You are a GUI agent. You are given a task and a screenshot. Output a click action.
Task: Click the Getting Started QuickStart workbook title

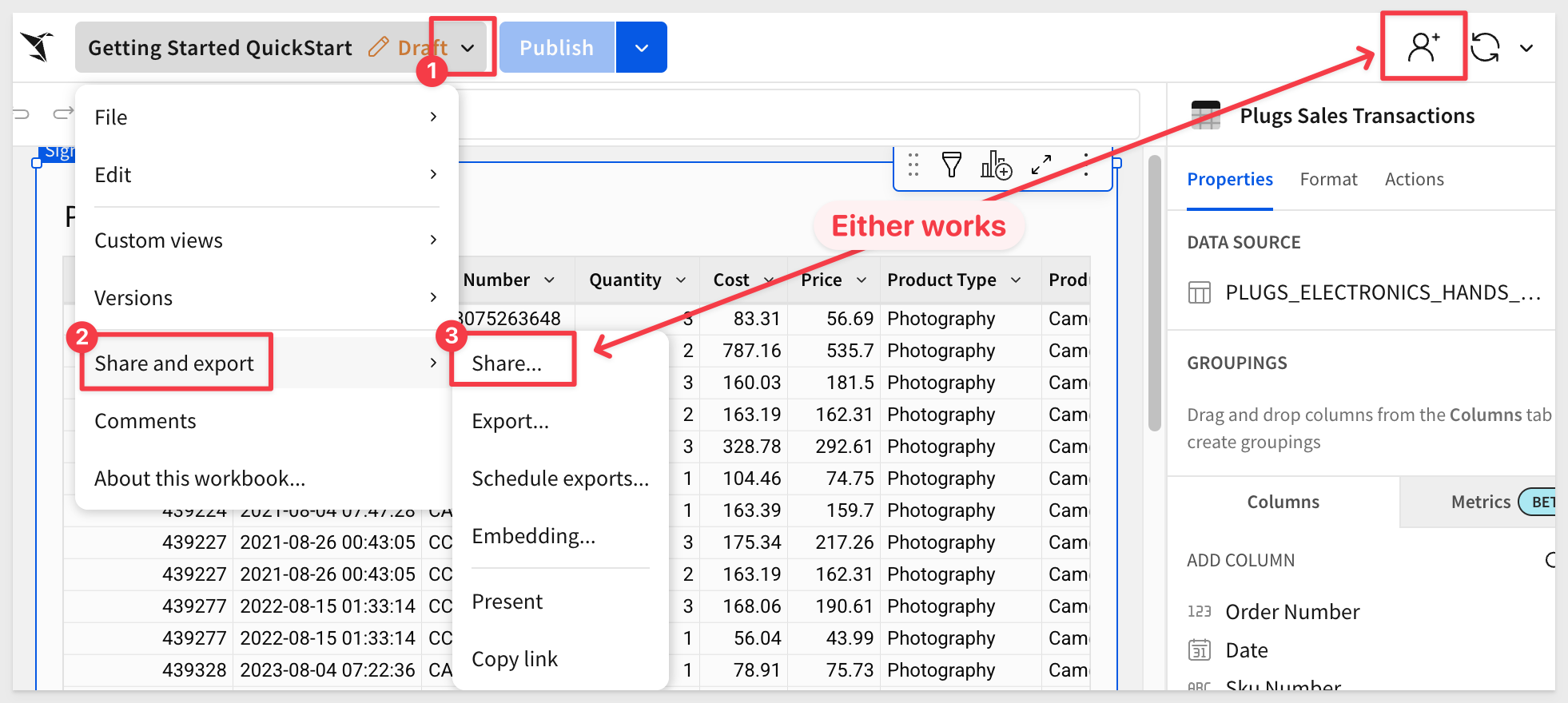point(220,48)
